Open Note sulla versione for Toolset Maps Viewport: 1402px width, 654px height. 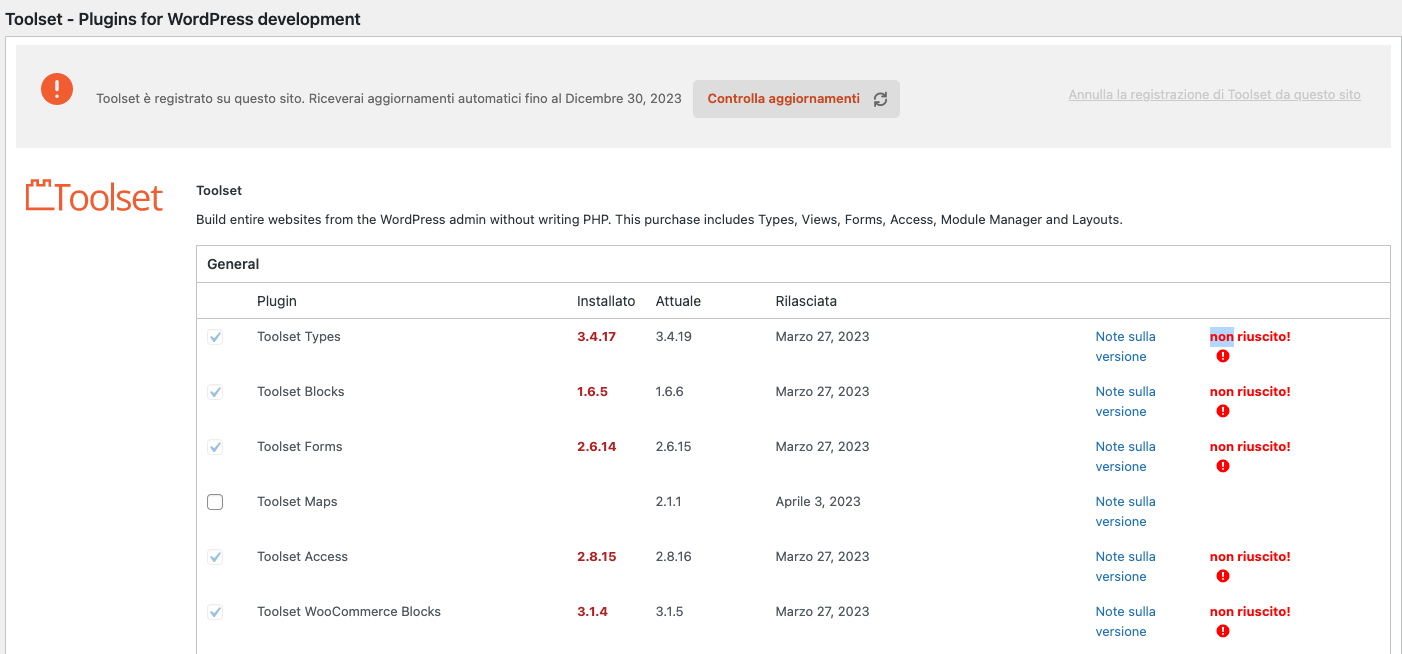1125,512
